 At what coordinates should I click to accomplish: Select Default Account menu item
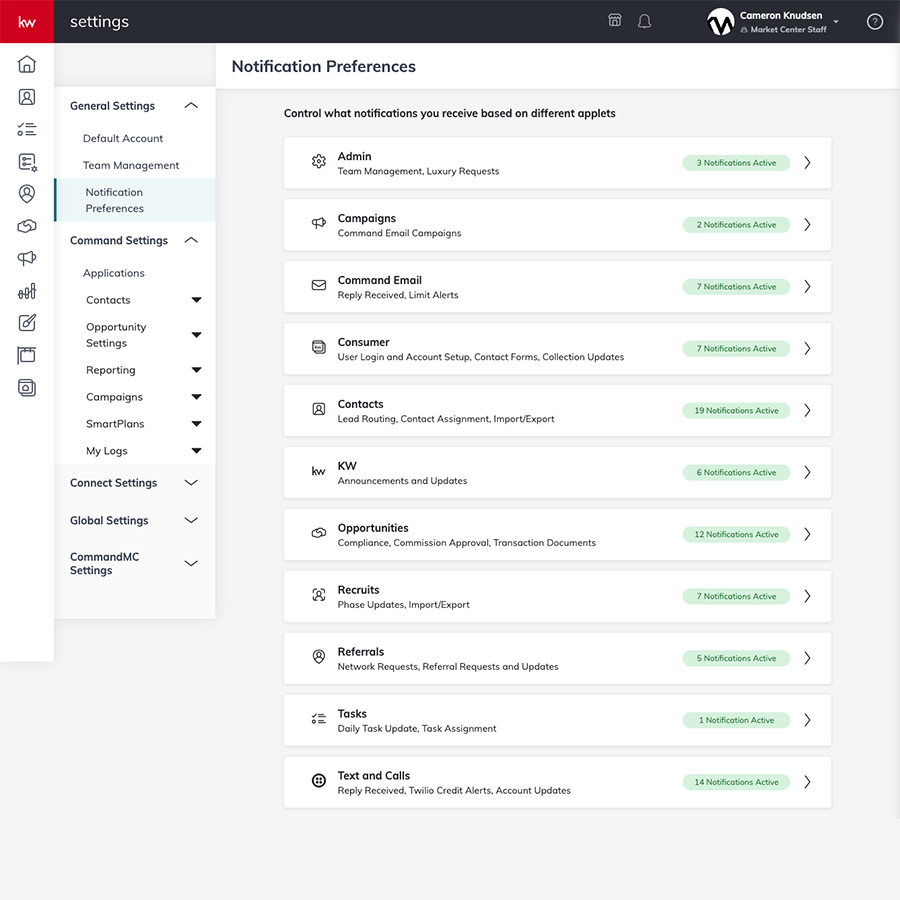pos(123,138)
